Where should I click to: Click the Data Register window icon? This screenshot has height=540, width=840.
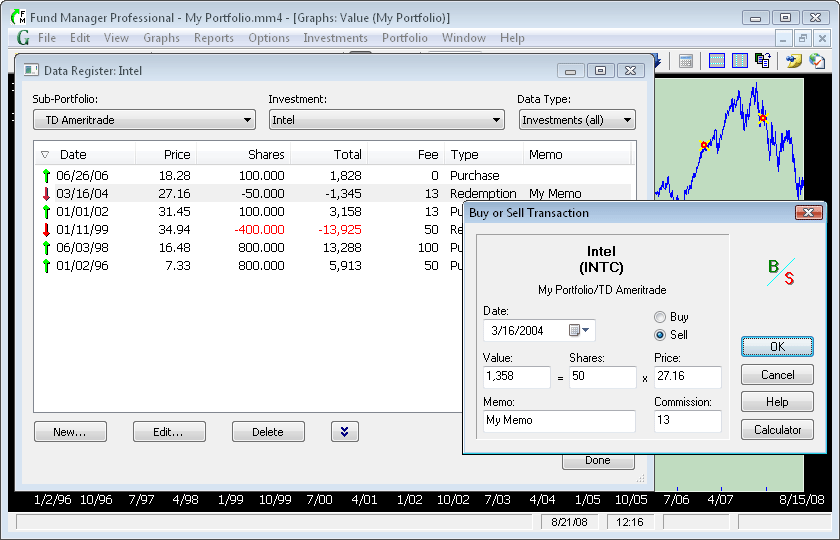(x=31, y=70)
